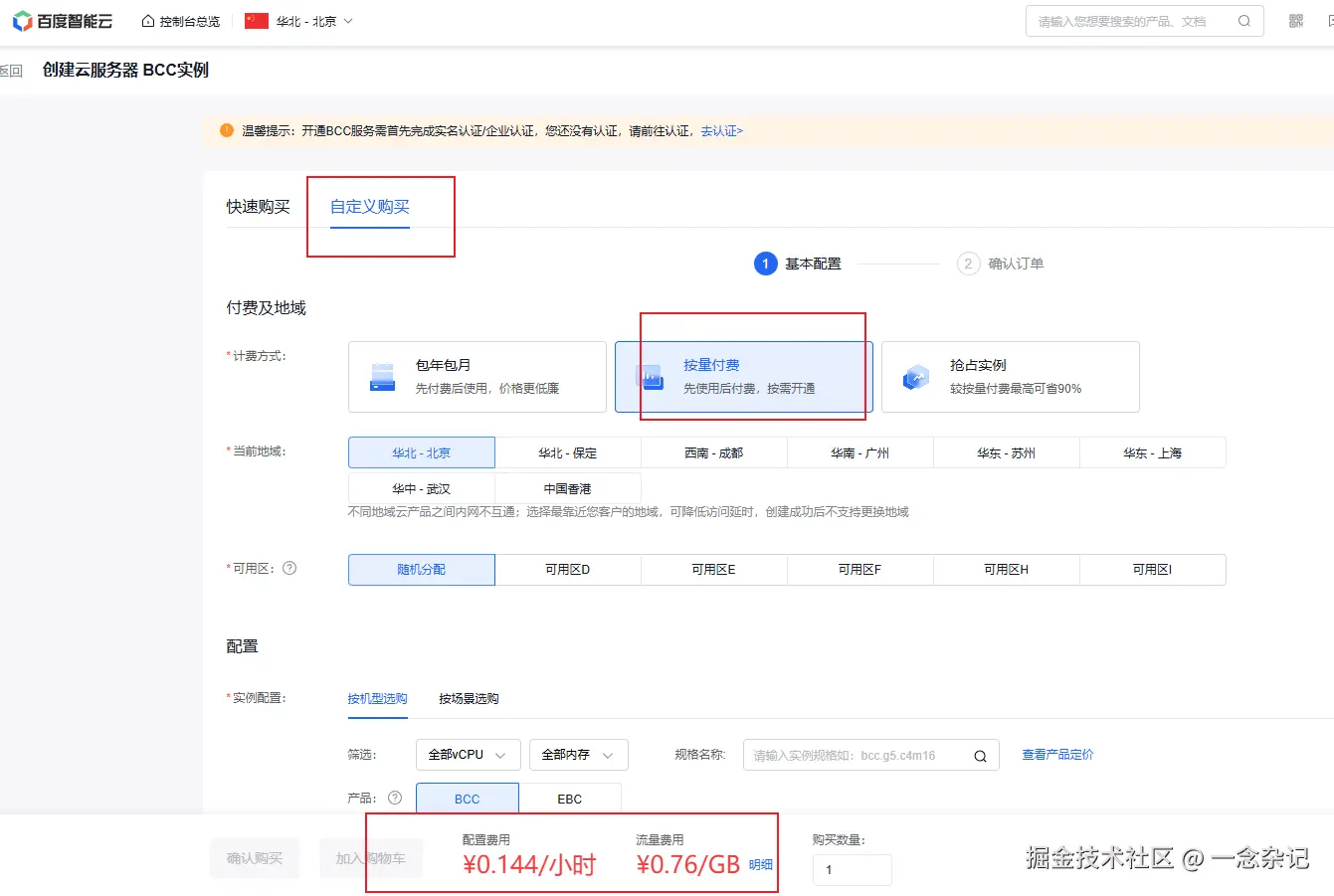Expand the 华北 - 北京 region dropdown
This screenshot has height=896, width=1334.
point(314,21)
